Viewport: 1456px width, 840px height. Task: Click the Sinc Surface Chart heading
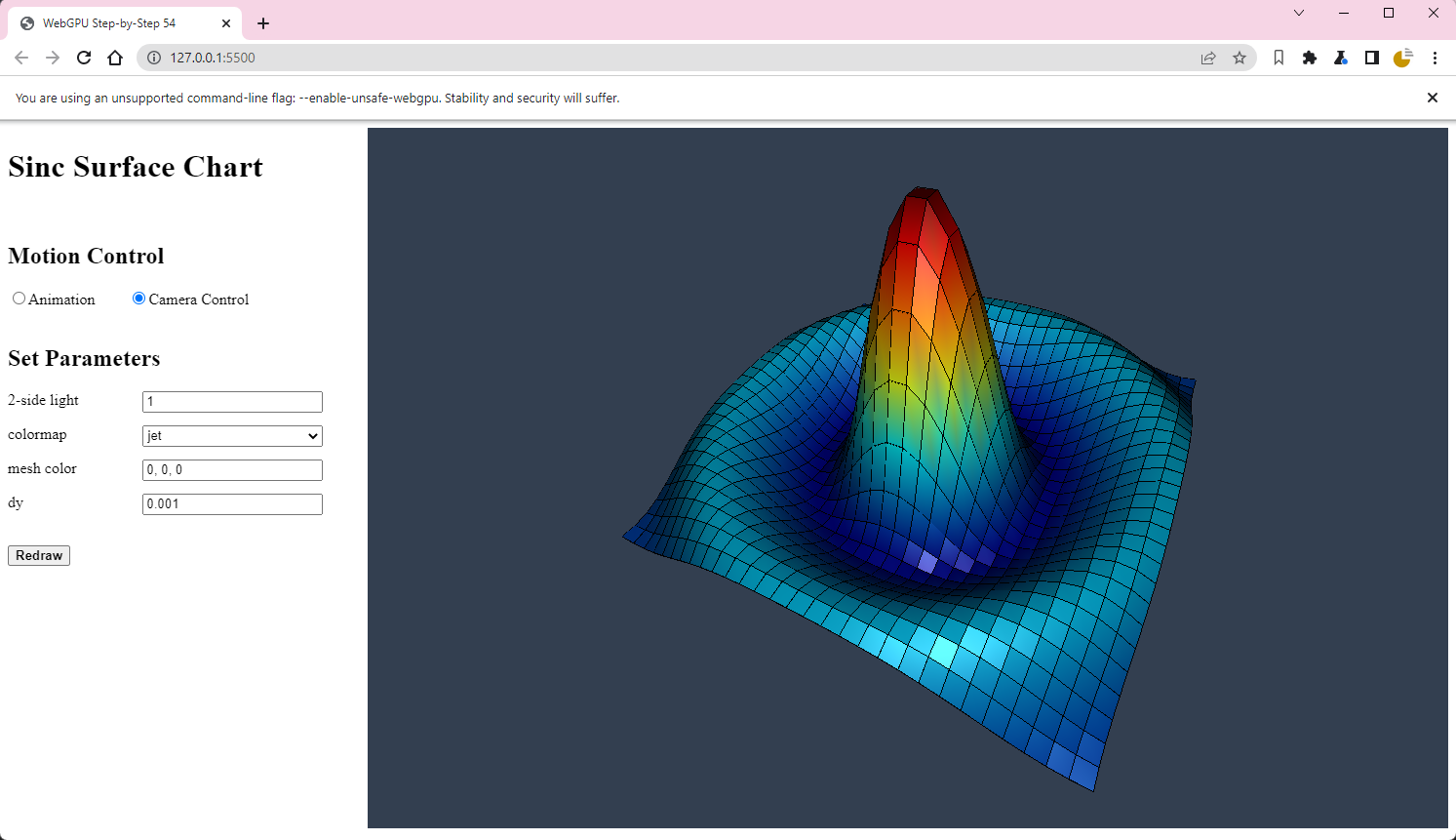click(136, 167)
